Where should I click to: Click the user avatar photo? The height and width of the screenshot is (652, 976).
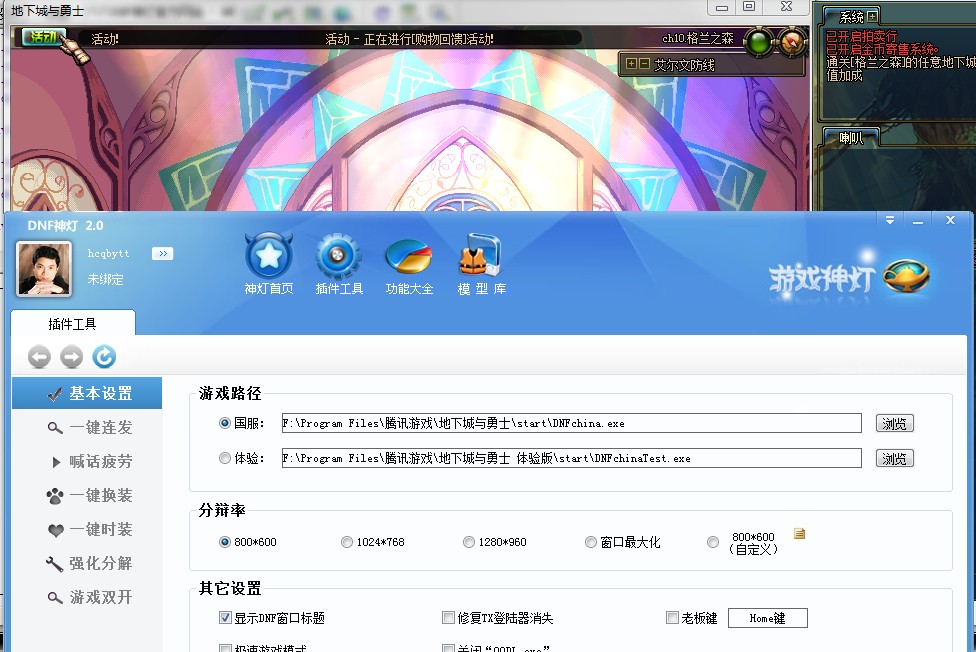click(x=44, y=268)
